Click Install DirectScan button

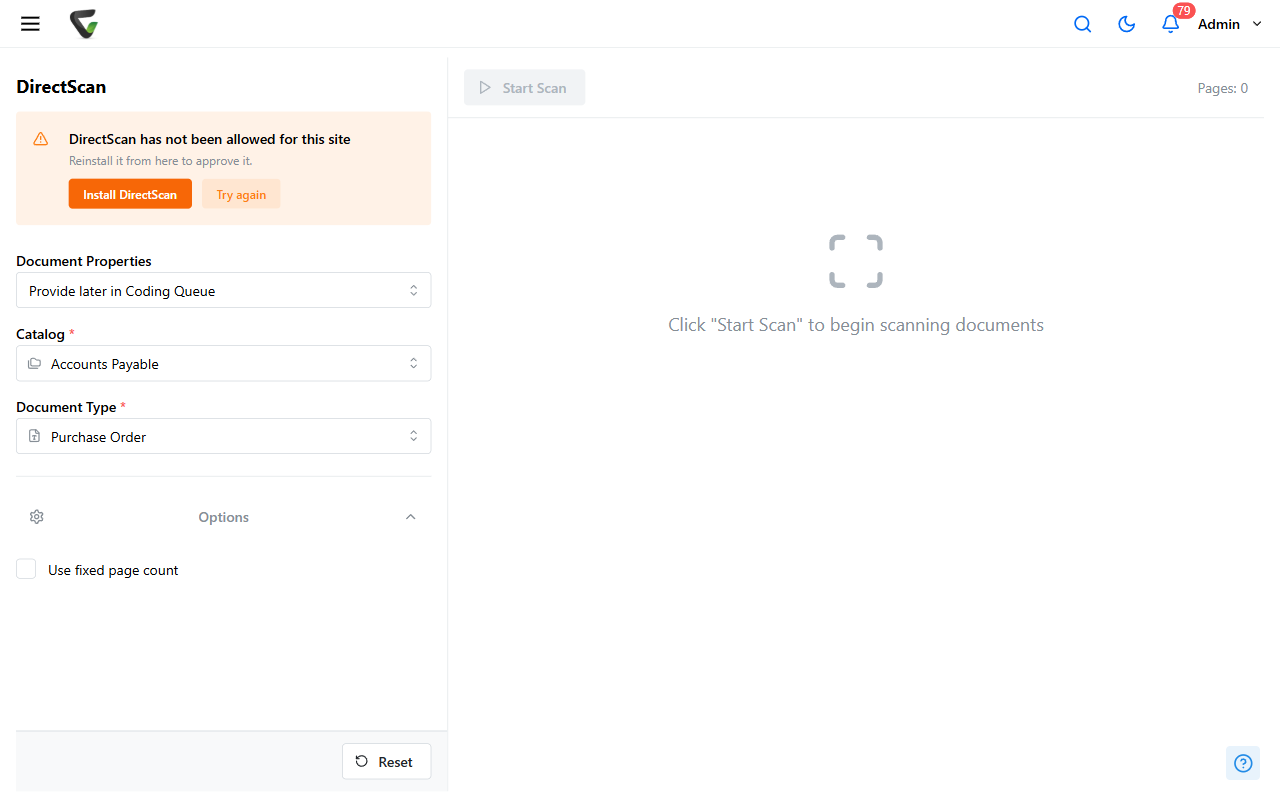tap(130, 194)
